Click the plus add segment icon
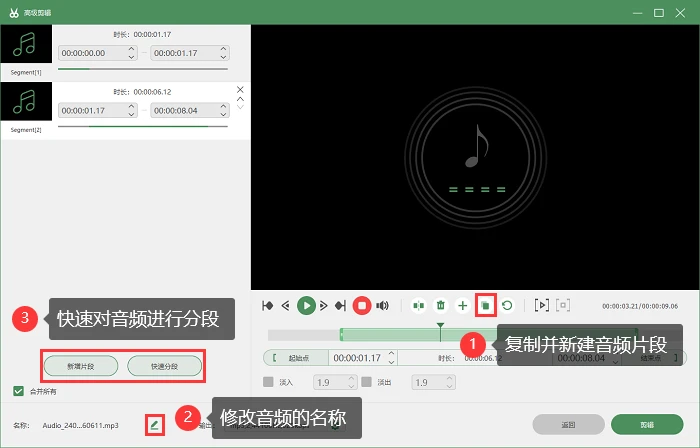 tap(463, 306)
